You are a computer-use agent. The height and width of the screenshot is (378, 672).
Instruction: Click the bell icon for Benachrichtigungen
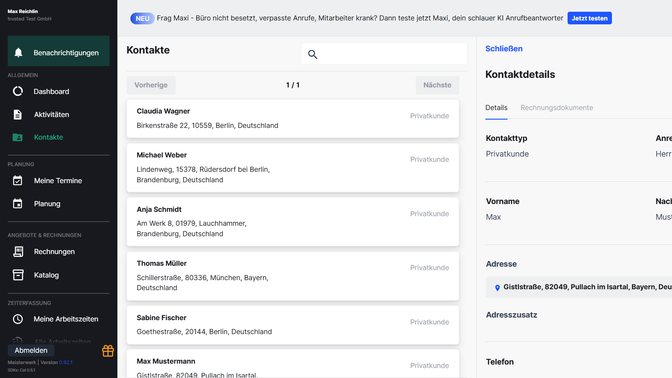click(18, 52)
